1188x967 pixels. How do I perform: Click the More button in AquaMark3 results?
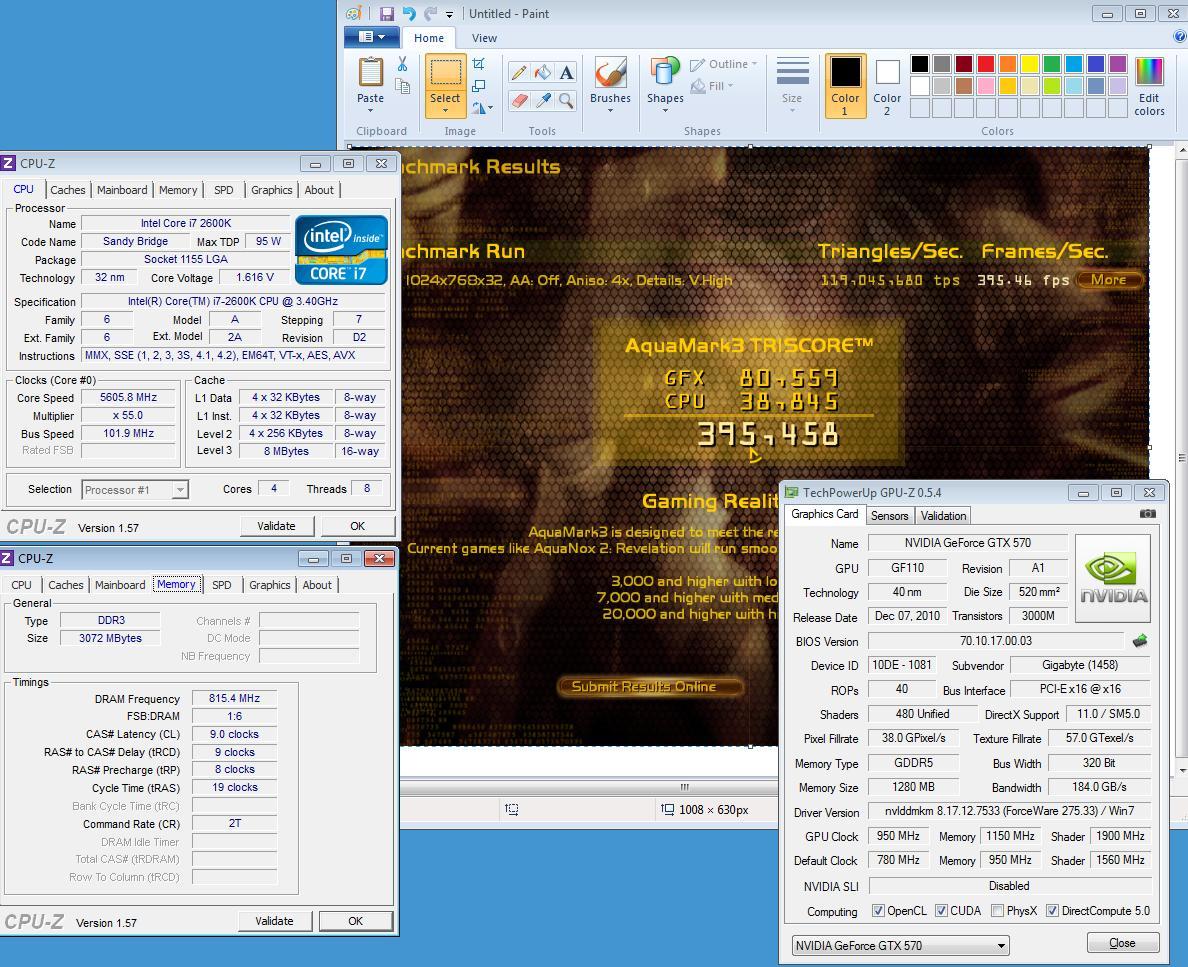(x=1108, y=280)
